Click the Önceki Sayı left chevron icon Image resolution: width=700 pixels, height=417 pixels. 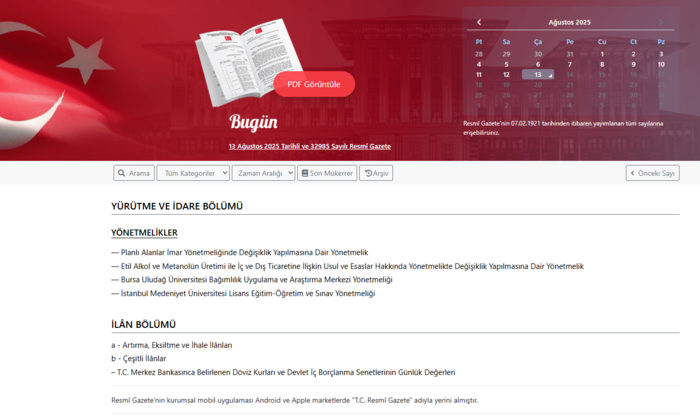[633, 173]
